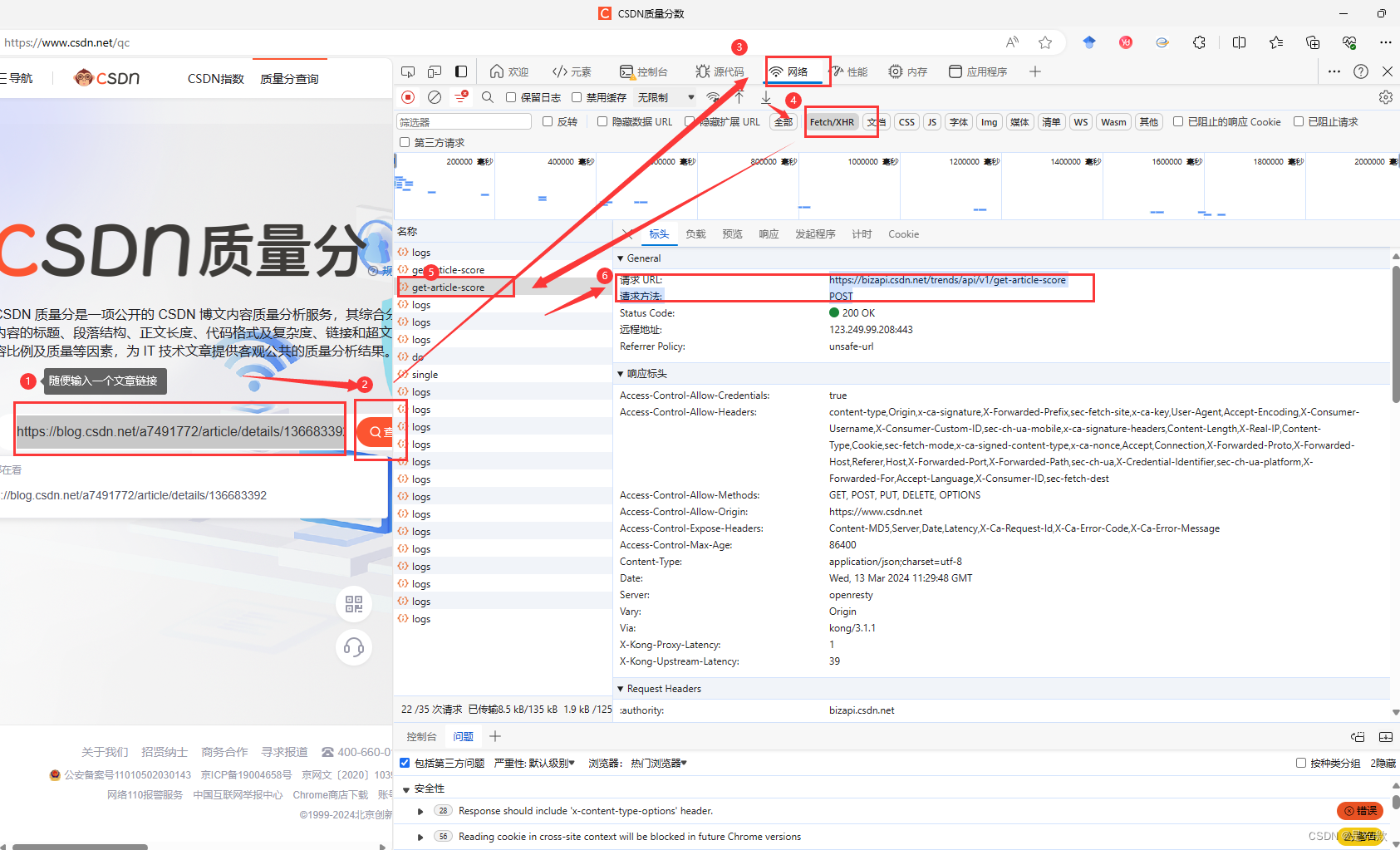Add a new DevTools tool tab
Image resolution: width=1400 pixels, height=850 pixels.
tap(1035, 71)
